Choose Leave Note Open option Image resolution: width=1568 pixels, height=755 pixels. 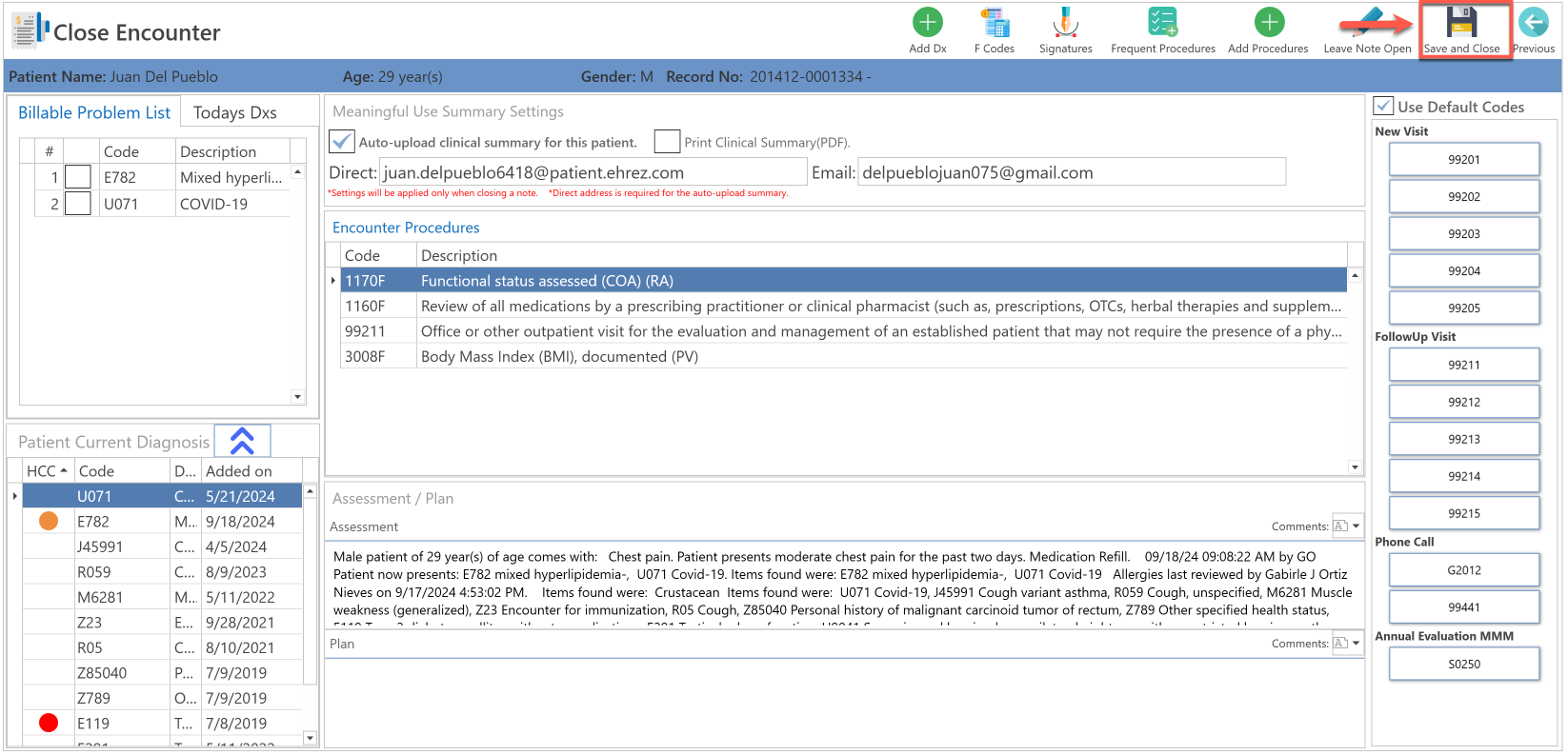(x=1367, y=30)
